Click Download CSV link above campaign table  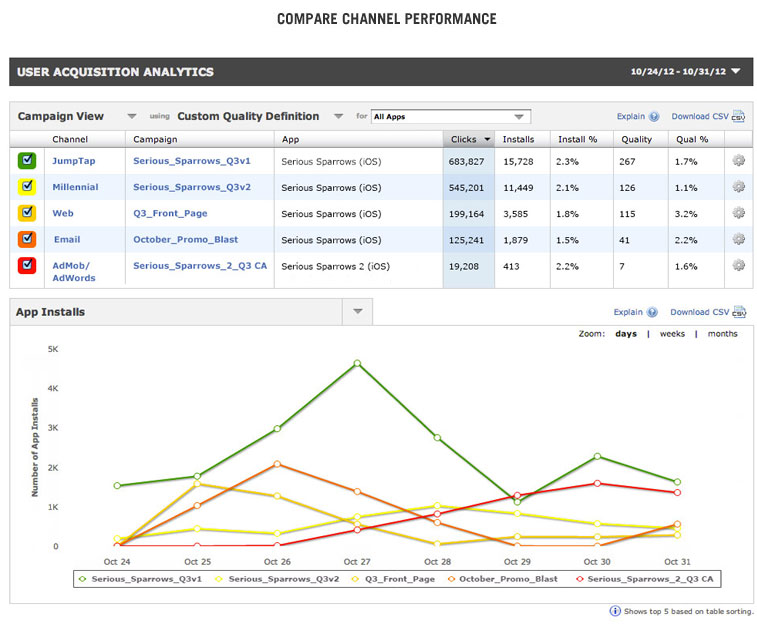coord(700,116)
